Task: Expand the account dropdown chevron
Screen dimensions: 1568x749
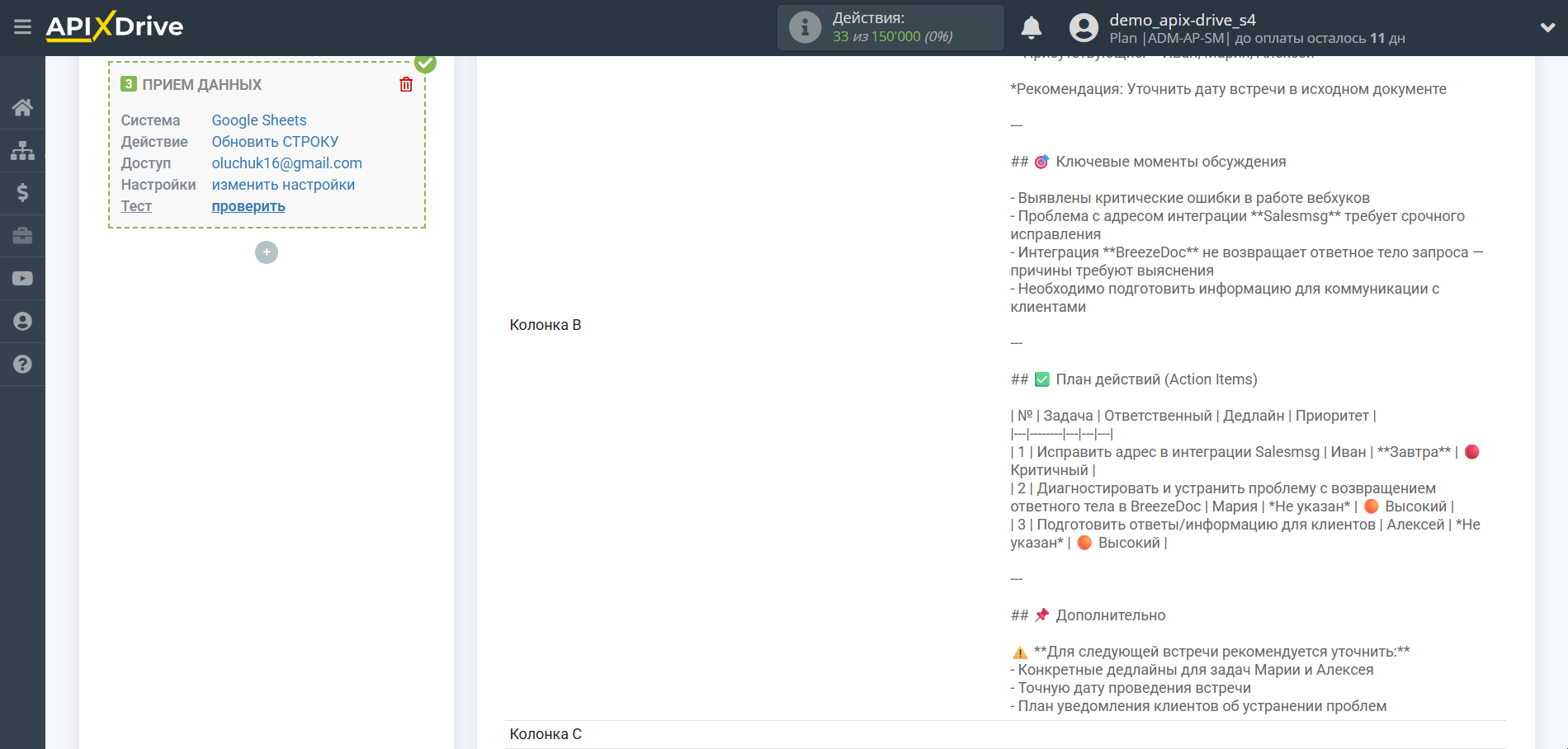Action: pyautogui.click(x=1547, y=27)
